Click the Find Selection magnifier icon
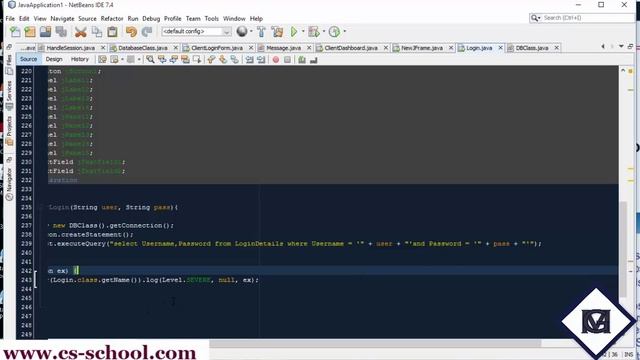 (x=150, y=60)
